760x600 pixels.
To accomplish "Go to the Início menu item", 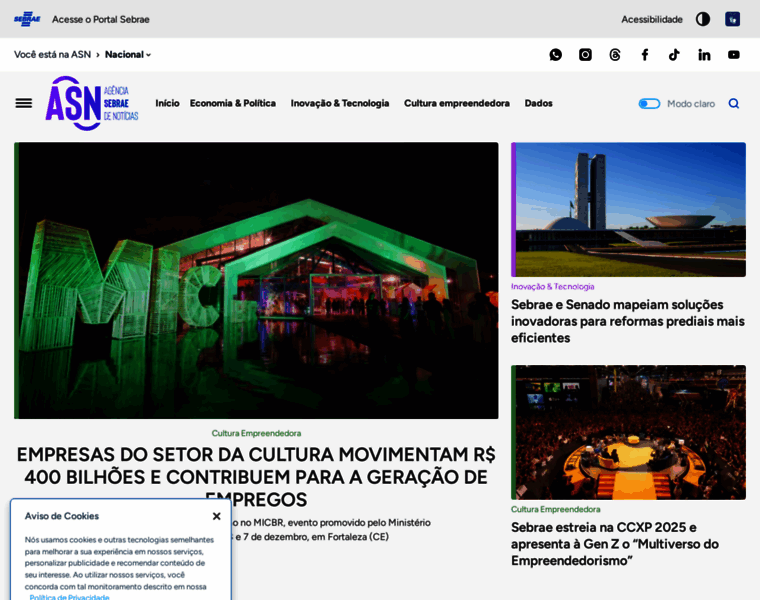I will click(x=167, y=103).
